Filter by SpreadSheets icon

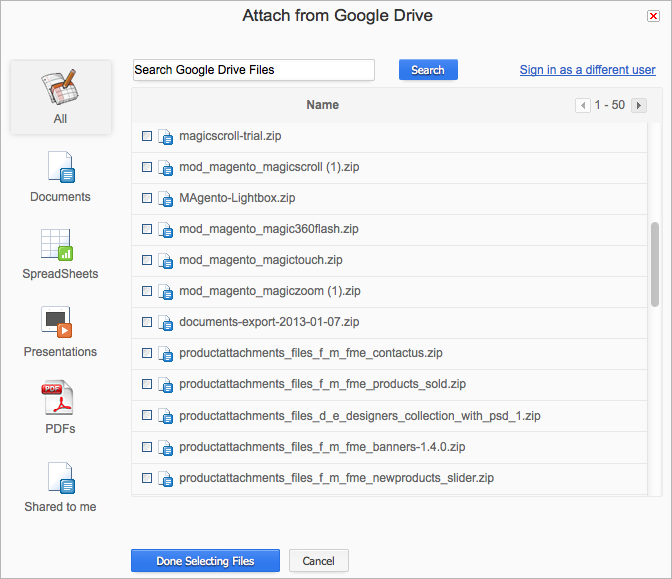(57, 245)
